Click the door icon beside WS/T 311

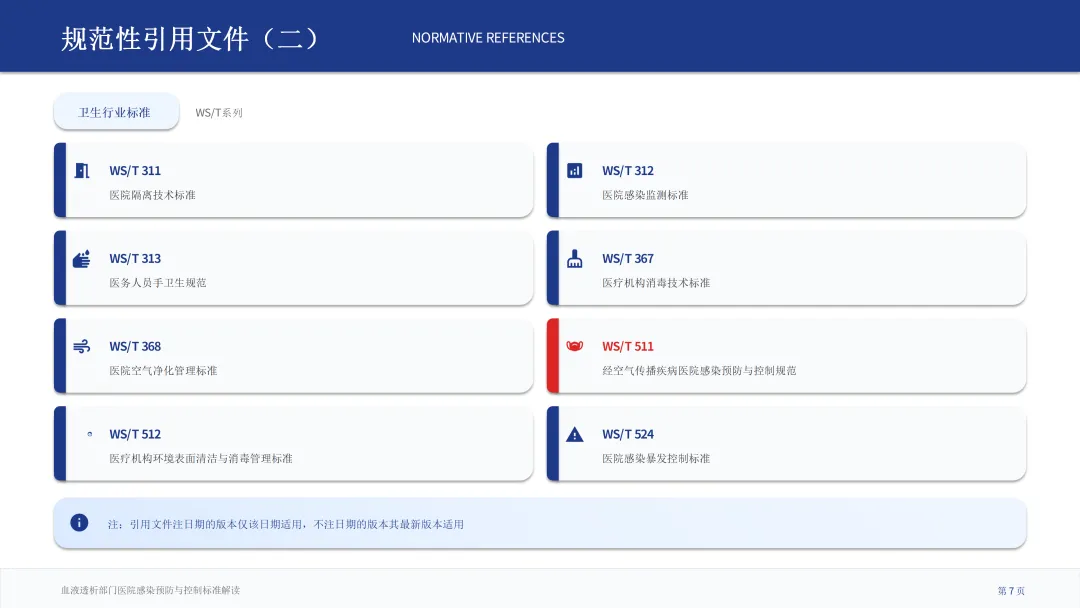(82, 171)
